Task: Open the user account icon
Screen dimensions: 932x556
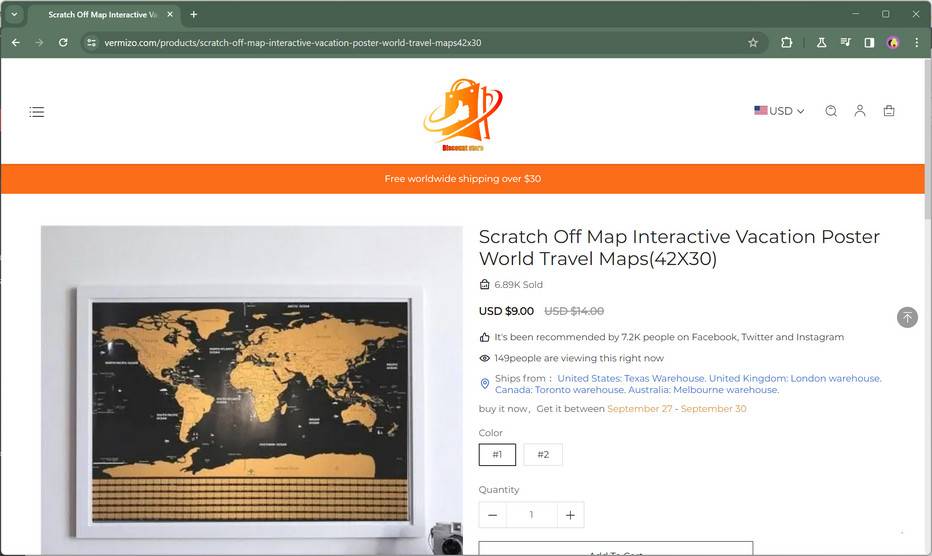Action: click(859, 111)
